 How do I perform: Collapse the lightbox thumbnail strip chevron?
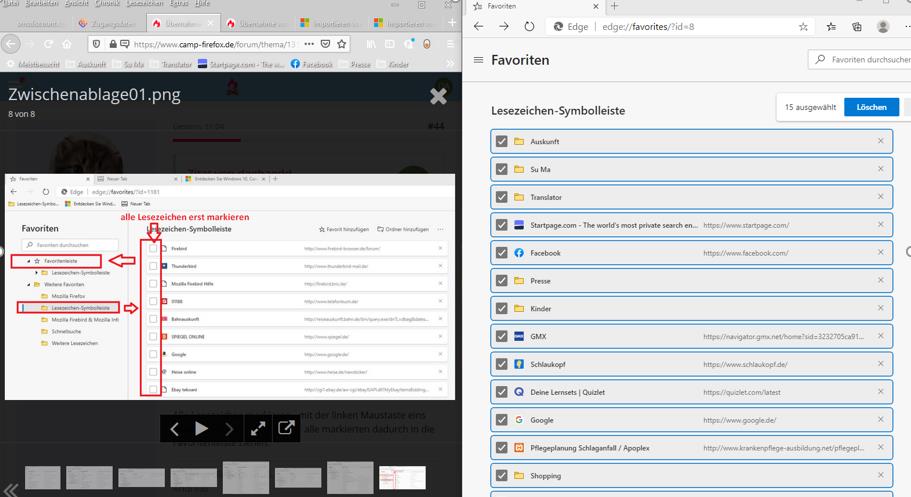[10, 489]
